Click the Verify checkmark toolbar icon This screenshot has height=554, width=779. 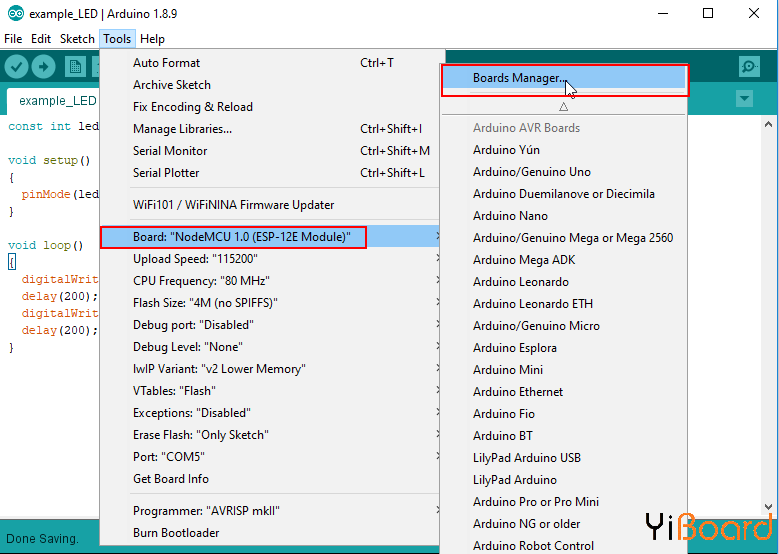point(16,67)
